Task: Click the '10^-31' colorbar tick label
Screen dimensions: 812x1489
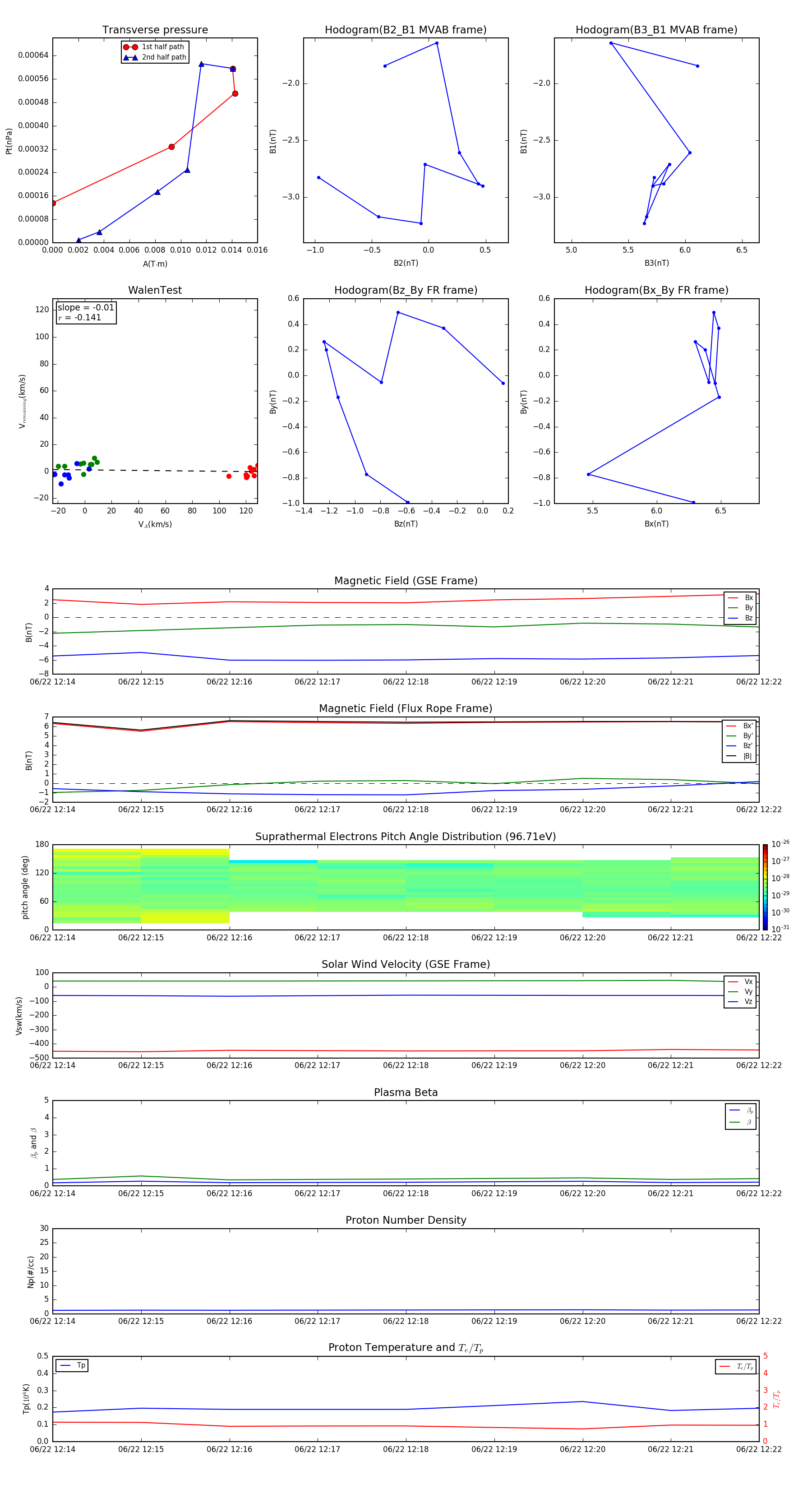Action: (780, 929)
